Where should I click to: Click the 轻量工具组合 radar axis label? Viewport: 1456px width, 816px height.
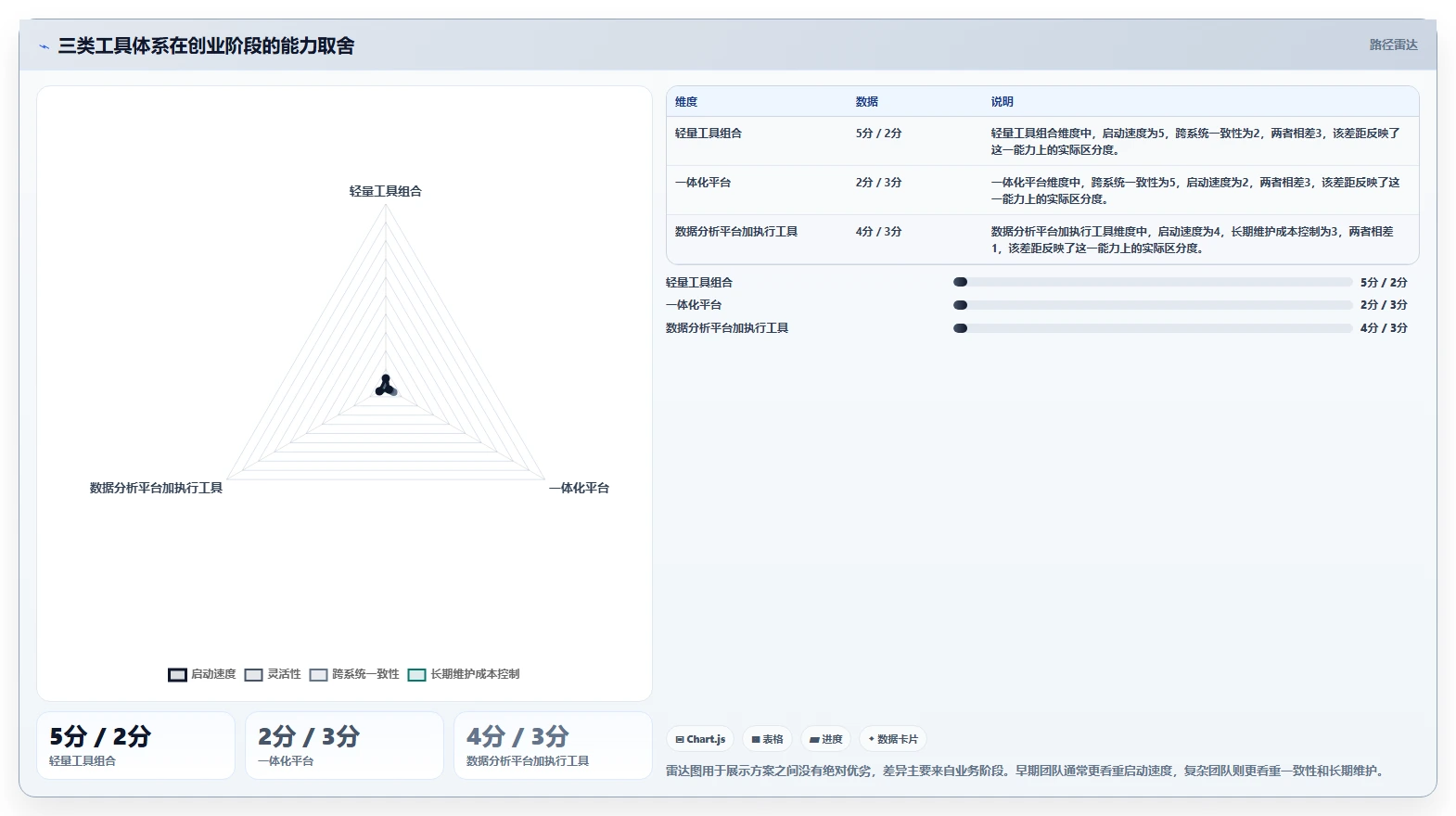386,191
